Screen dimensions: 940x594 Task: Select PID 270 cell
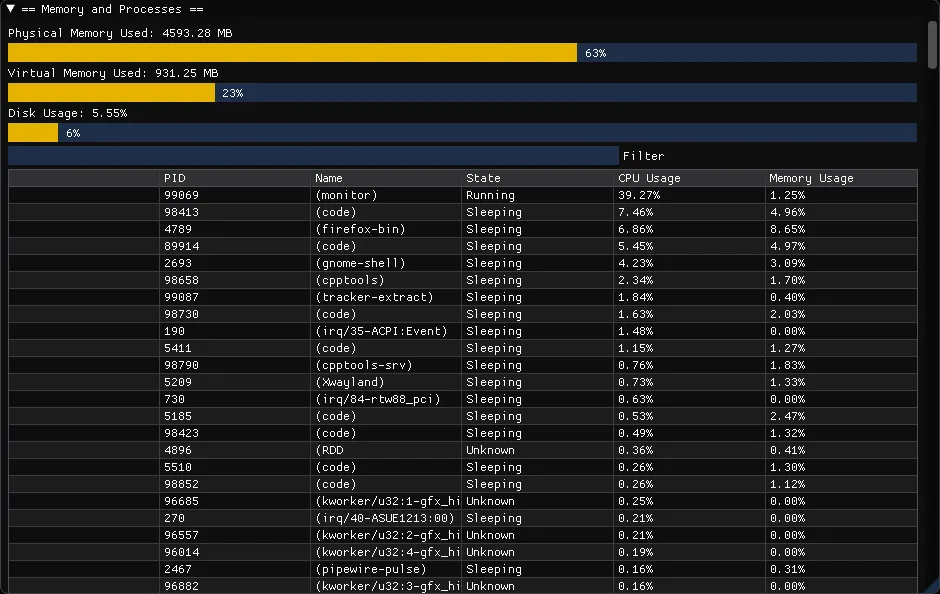click(174, 518)
